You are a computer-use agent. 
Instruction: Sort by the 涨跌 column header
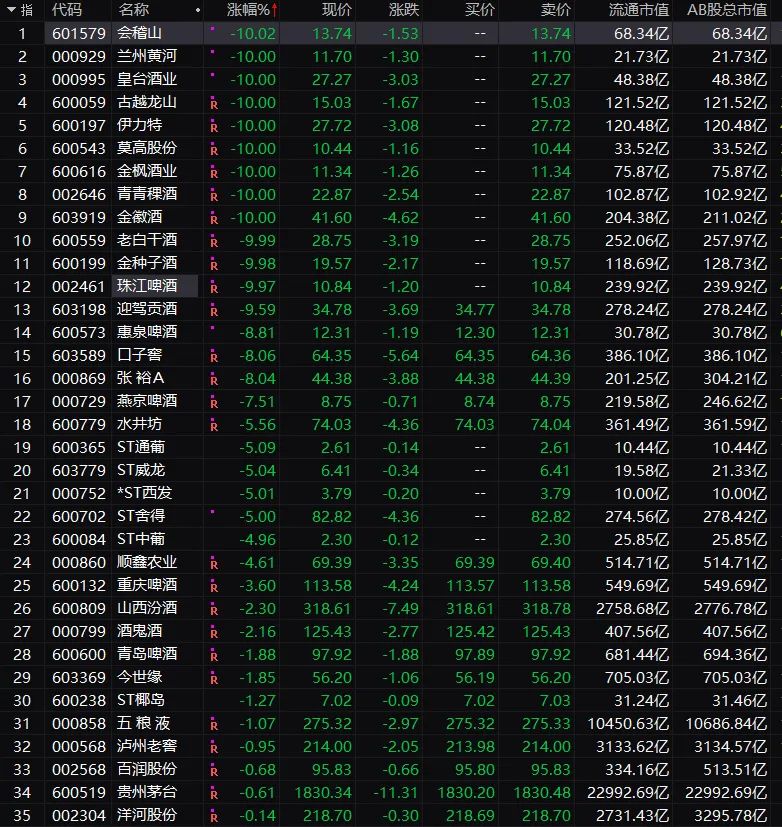(404, 9)
